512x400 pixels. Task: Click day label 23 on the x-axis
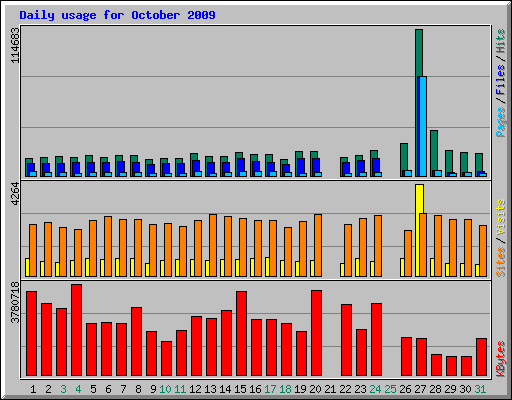point(360,389)
